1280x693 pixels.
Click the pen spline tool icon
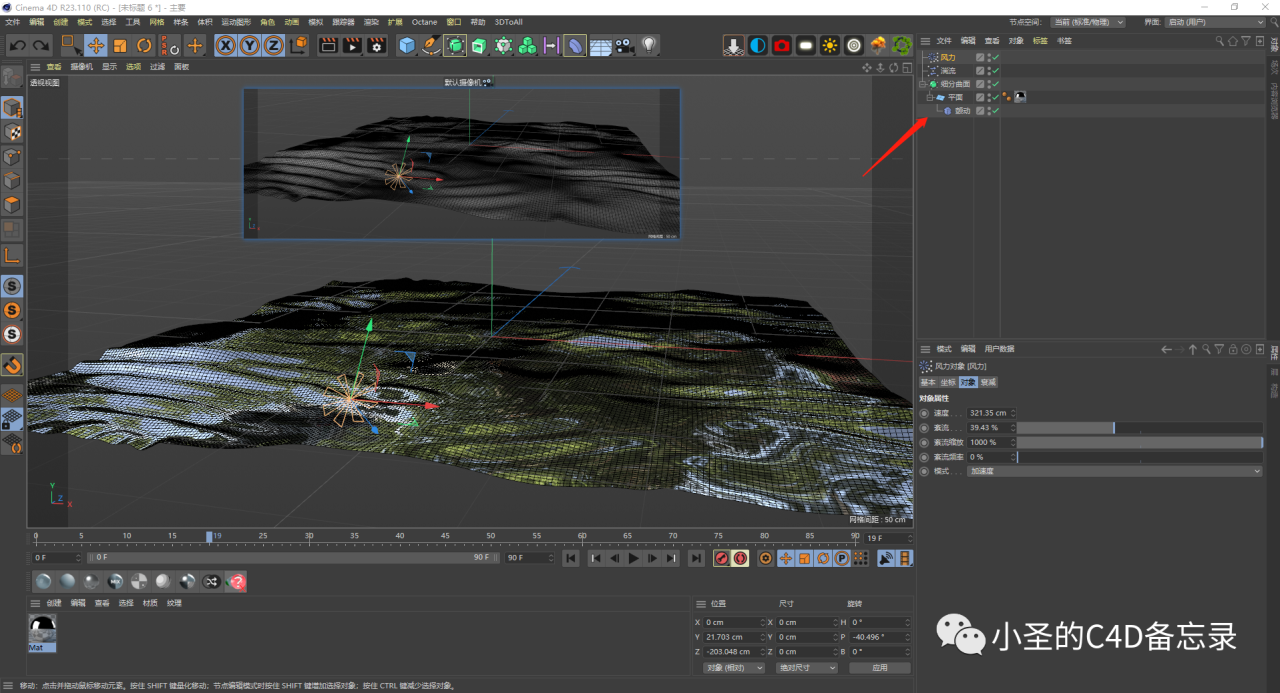431,42
